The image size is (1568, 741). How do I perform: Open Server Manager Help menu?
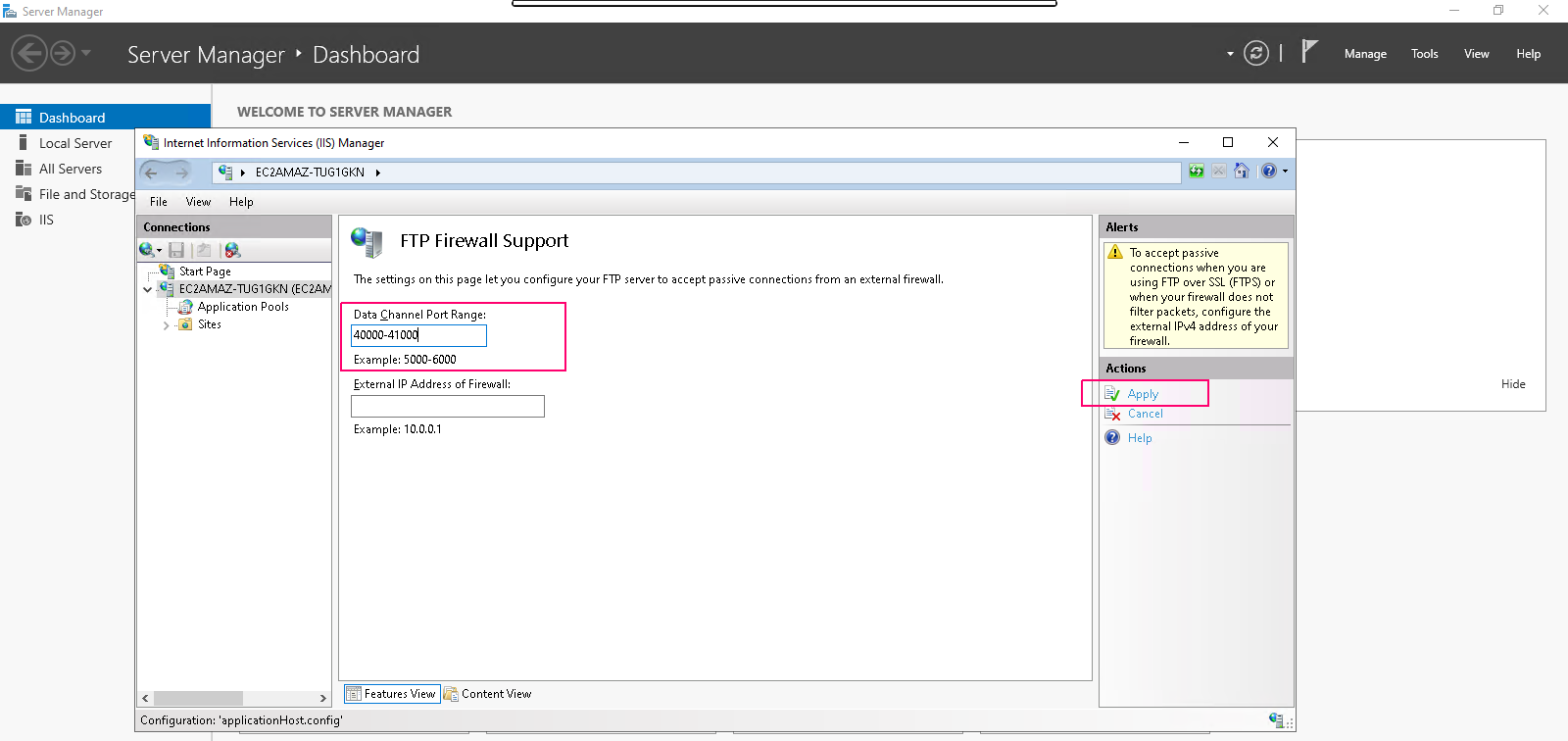click(x=1529, y=54)
